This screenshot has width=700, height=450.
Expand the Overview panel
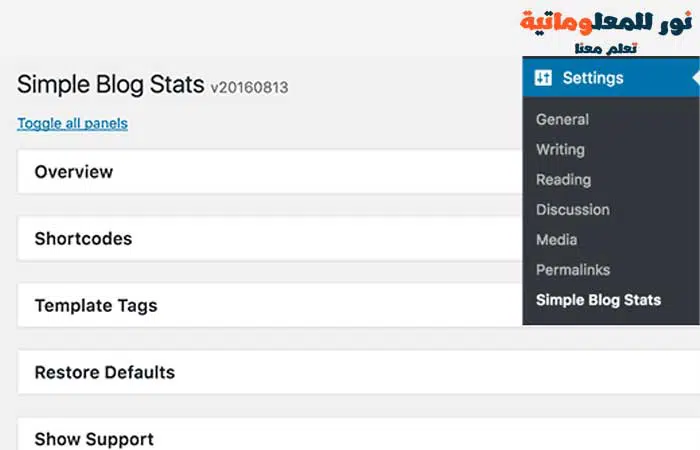click(x=270, y=172)
